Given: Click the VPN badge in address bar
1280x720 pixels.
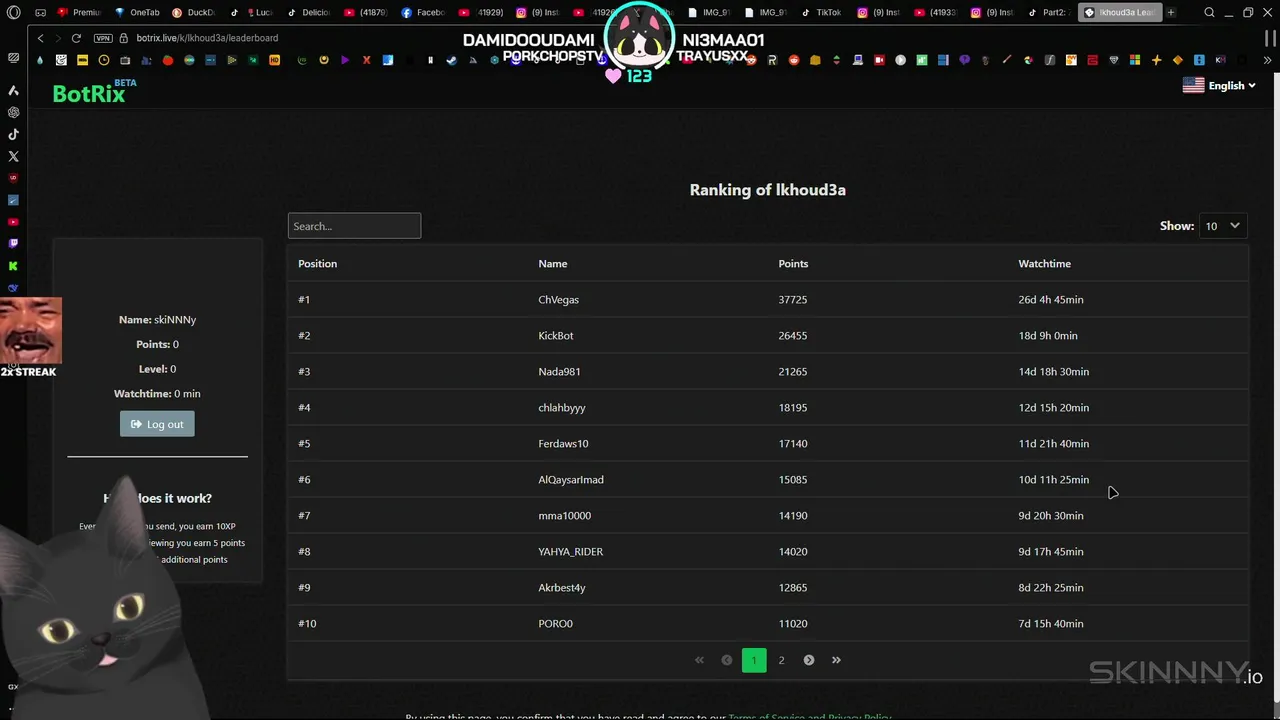Looking at the screenshot, I should (x=103, y=38).
